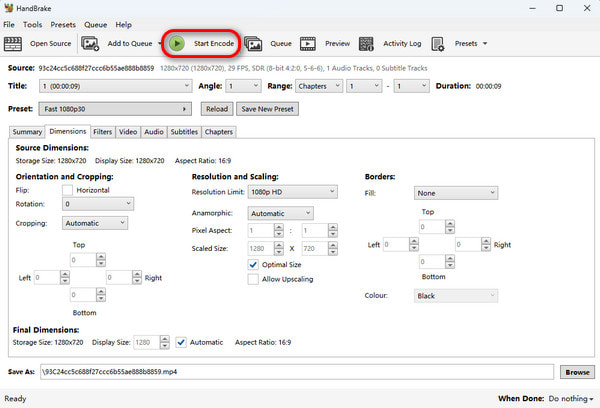The image size is (600, 408).
Task: Increase the Cropping Top value stepper
Action: pos(101,256)
